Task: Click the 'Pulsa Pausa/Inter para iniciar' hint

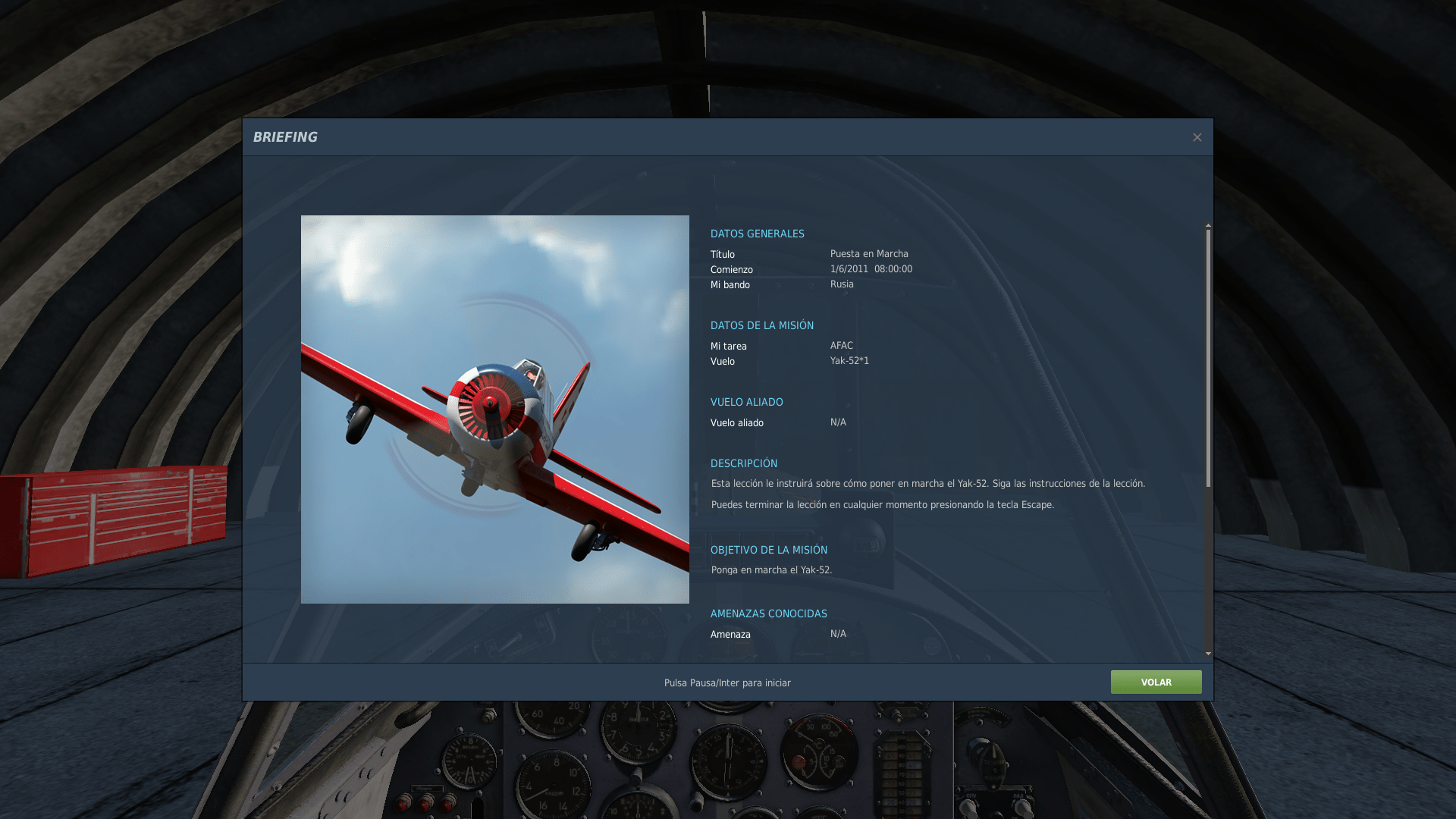Action: [726, 682]
